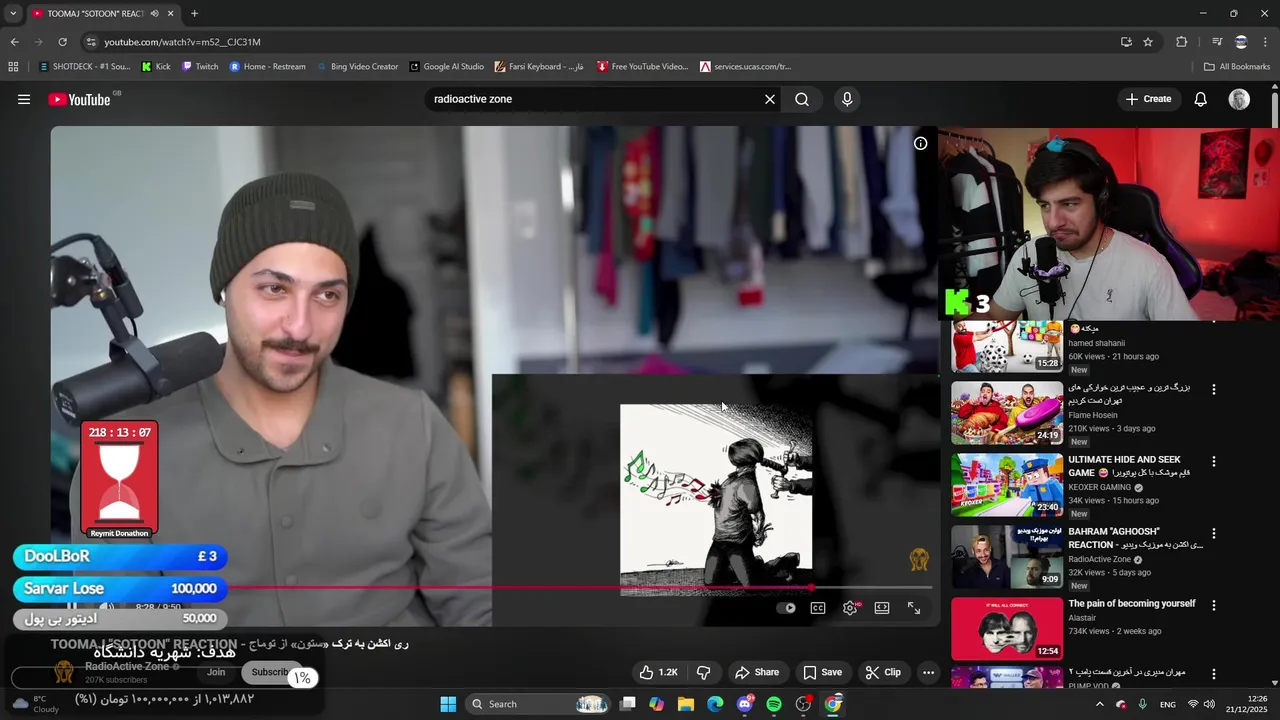
Task: Join the RadioActive Zone channel membership
Action: (x=216, y=672)
